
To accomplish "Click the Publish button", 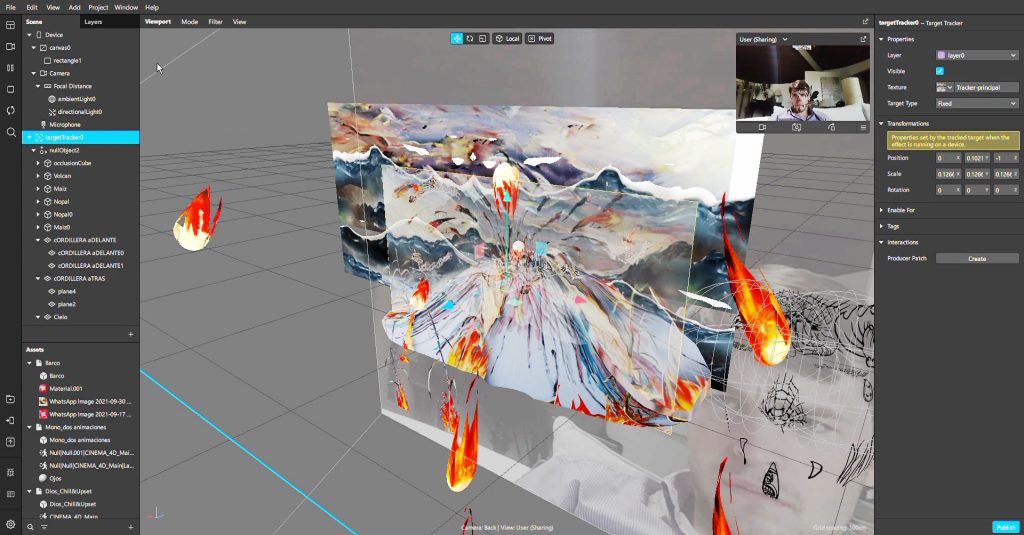I will click(1005, 527).
